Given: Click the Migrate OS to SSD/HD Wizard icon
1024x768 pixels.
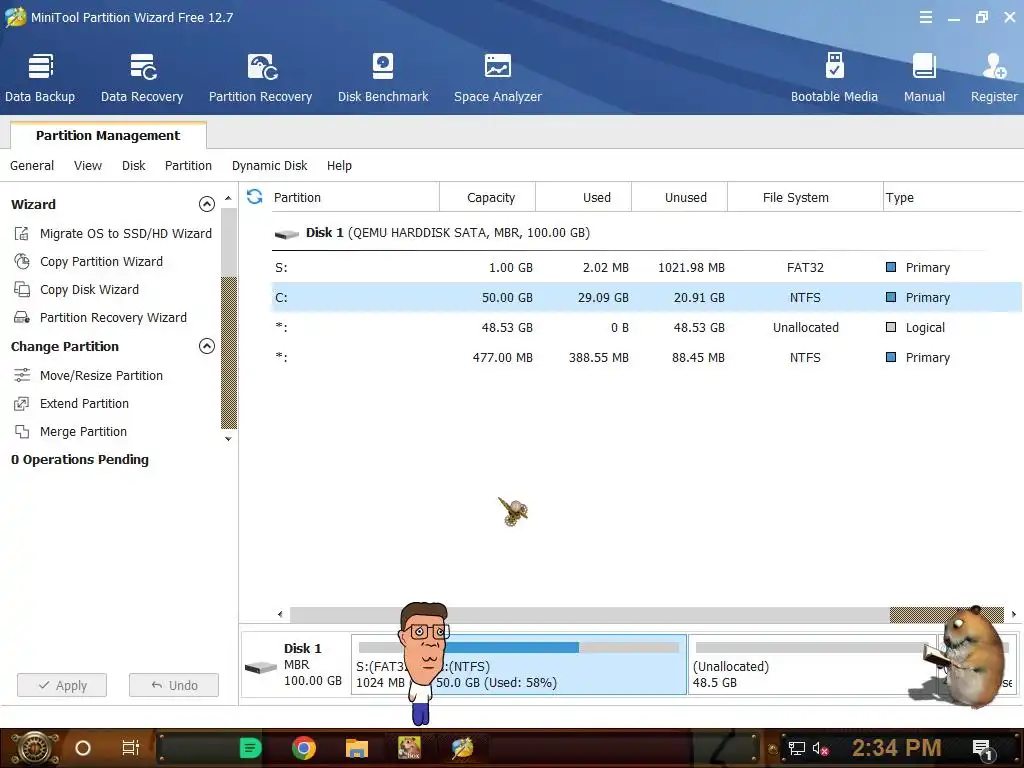Looking at the screenshot, I should (22, 233).
